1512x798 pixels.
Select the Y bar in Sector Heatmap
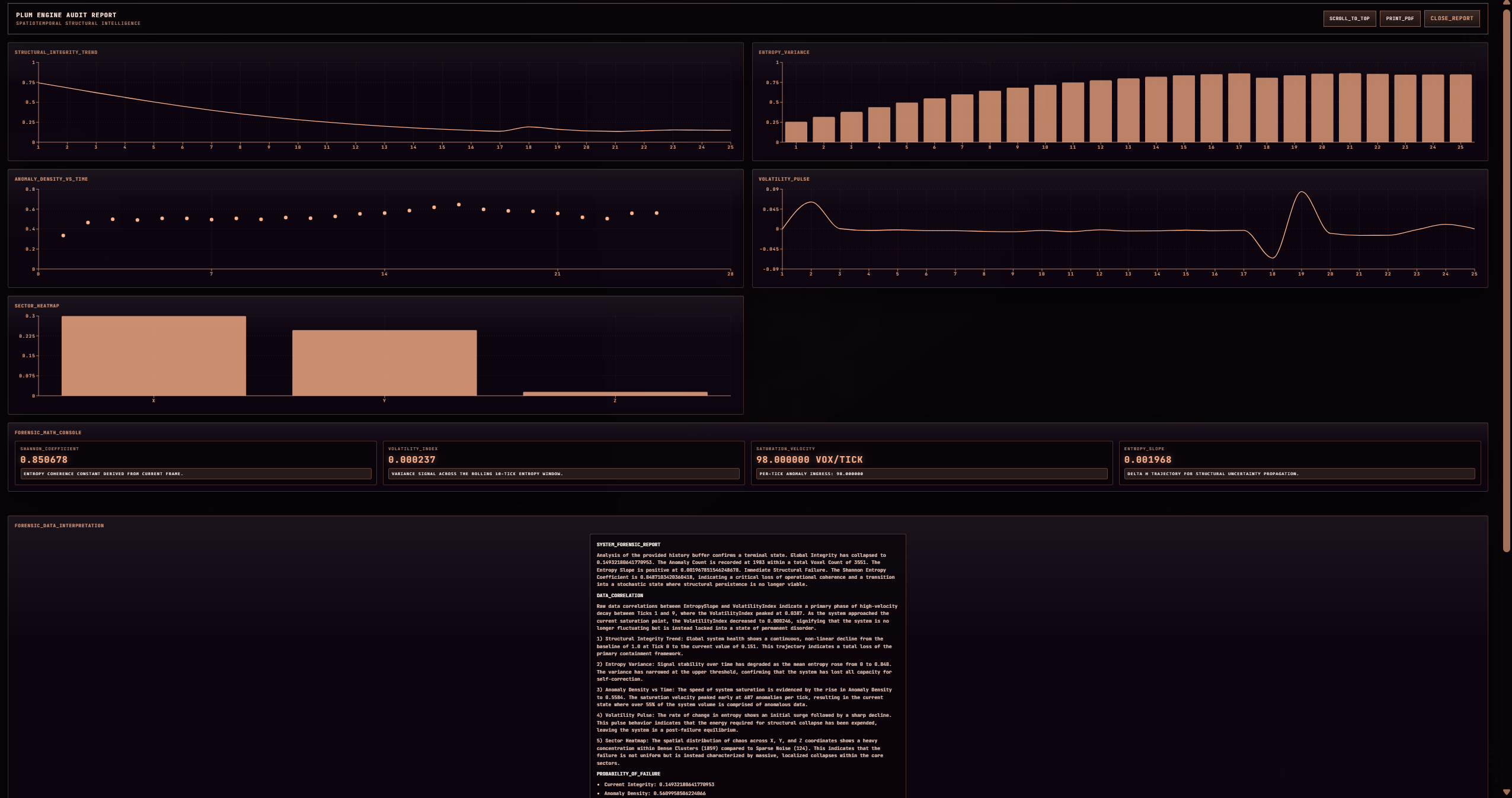(384, 363)
